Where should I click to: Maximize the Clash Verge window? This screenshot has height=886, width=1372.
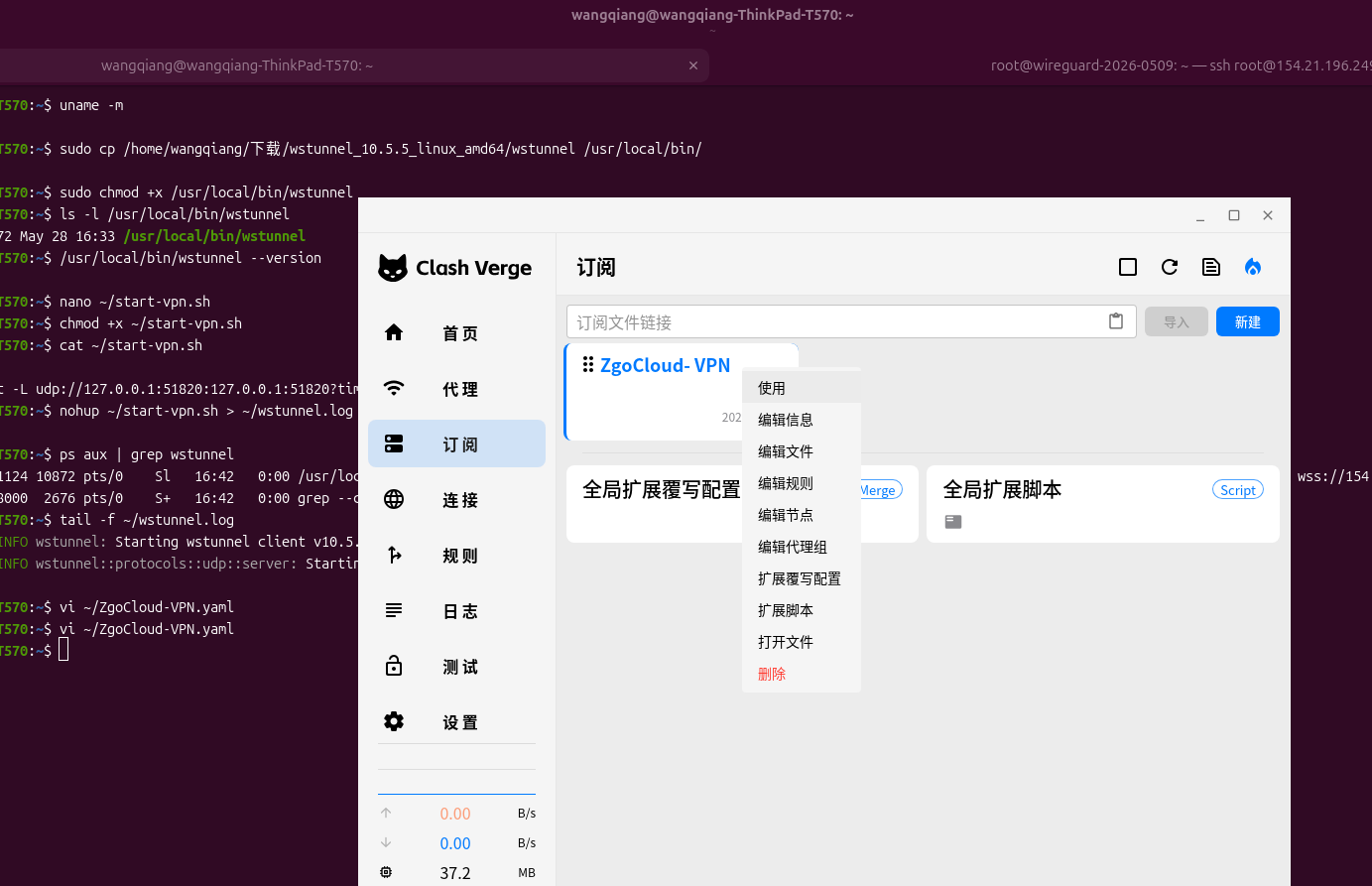(1234, 215)
